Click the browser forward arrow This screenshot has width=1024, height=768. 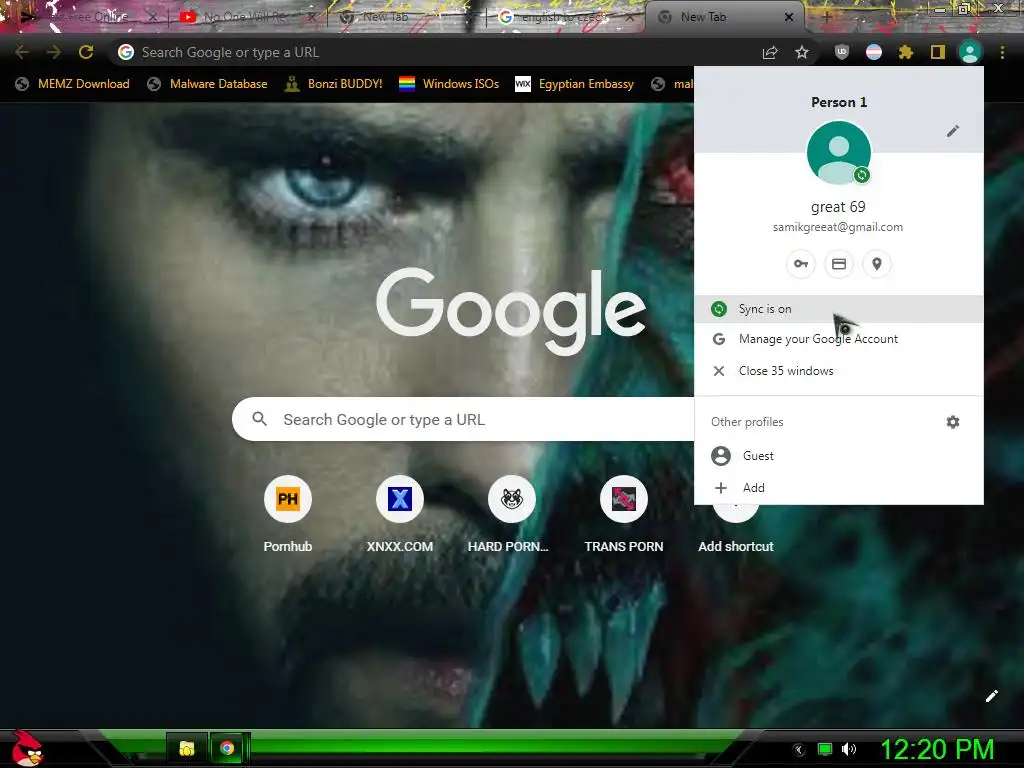click(54, 52)
